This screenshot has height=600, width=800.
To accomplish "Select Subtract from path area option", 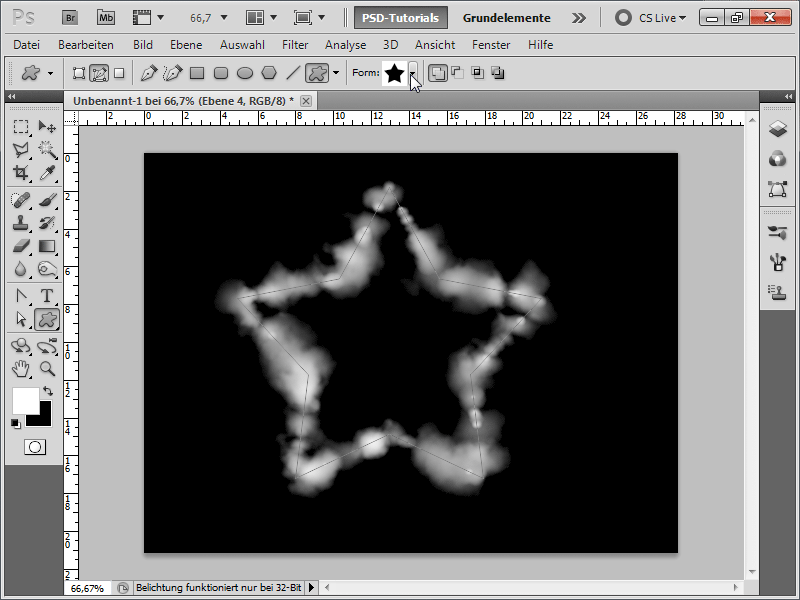I will click(x=458, y=73).
